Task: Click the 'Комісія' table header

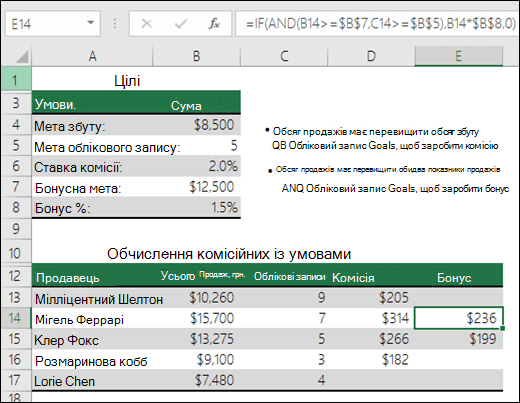Action: (x=371, y=276)
